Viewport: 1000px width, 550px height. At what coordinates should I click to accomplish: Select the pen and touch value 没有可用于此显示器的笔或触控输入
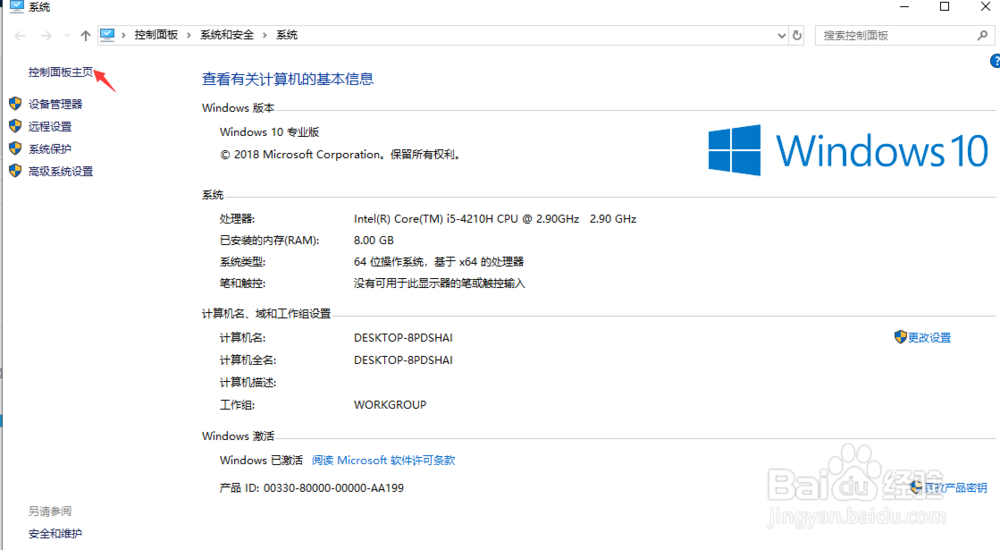(x=439, y=283)
